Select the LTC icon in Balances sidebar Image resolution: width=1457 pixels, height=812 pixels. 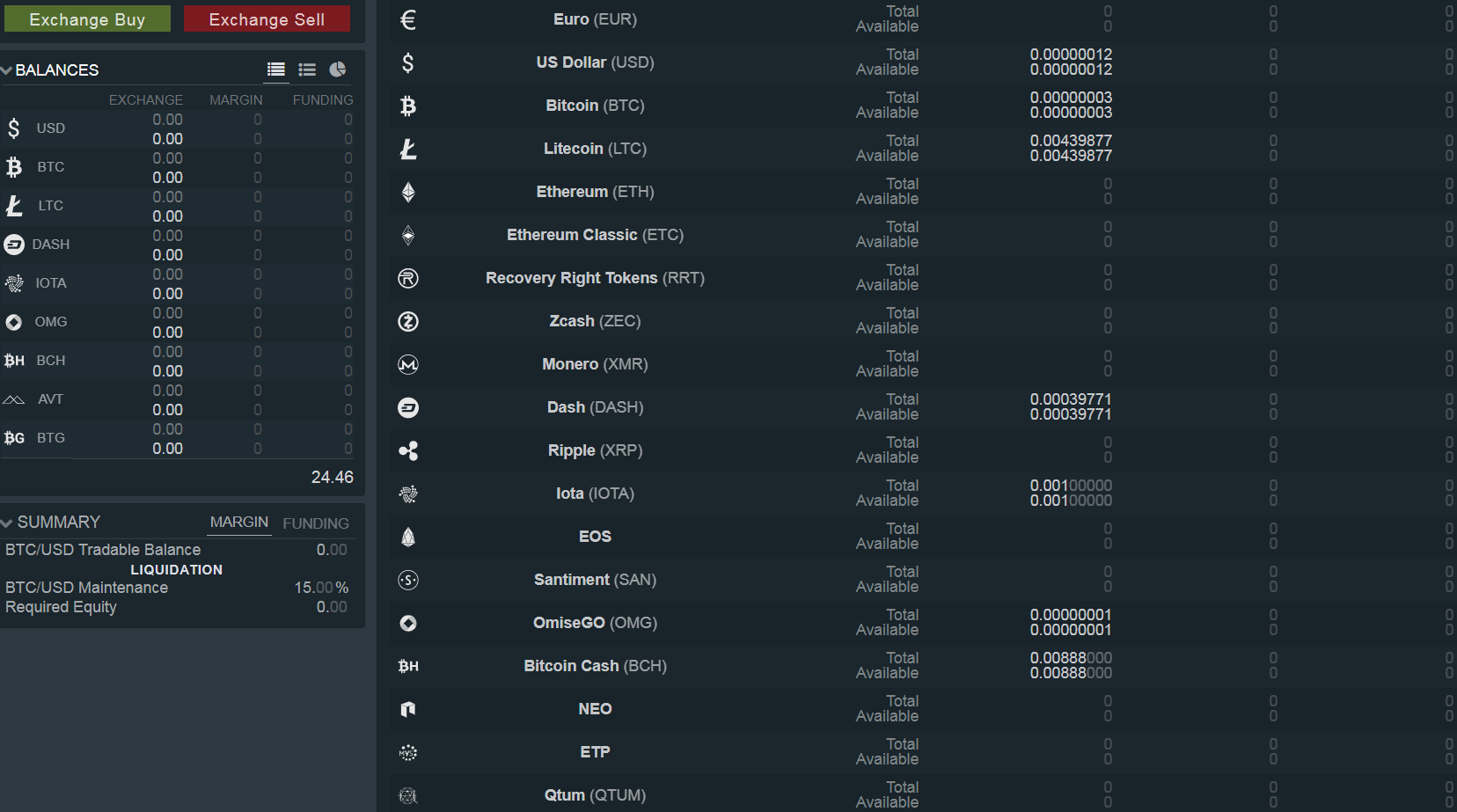14,206
